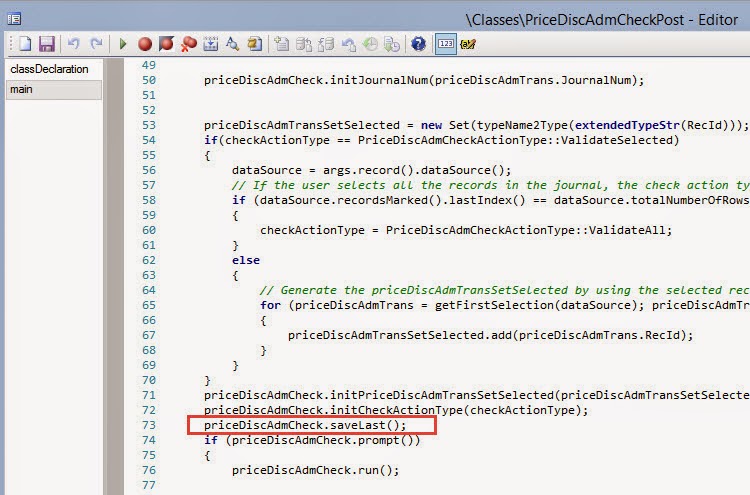Click the editor window icon in title bar

point(14,19)
